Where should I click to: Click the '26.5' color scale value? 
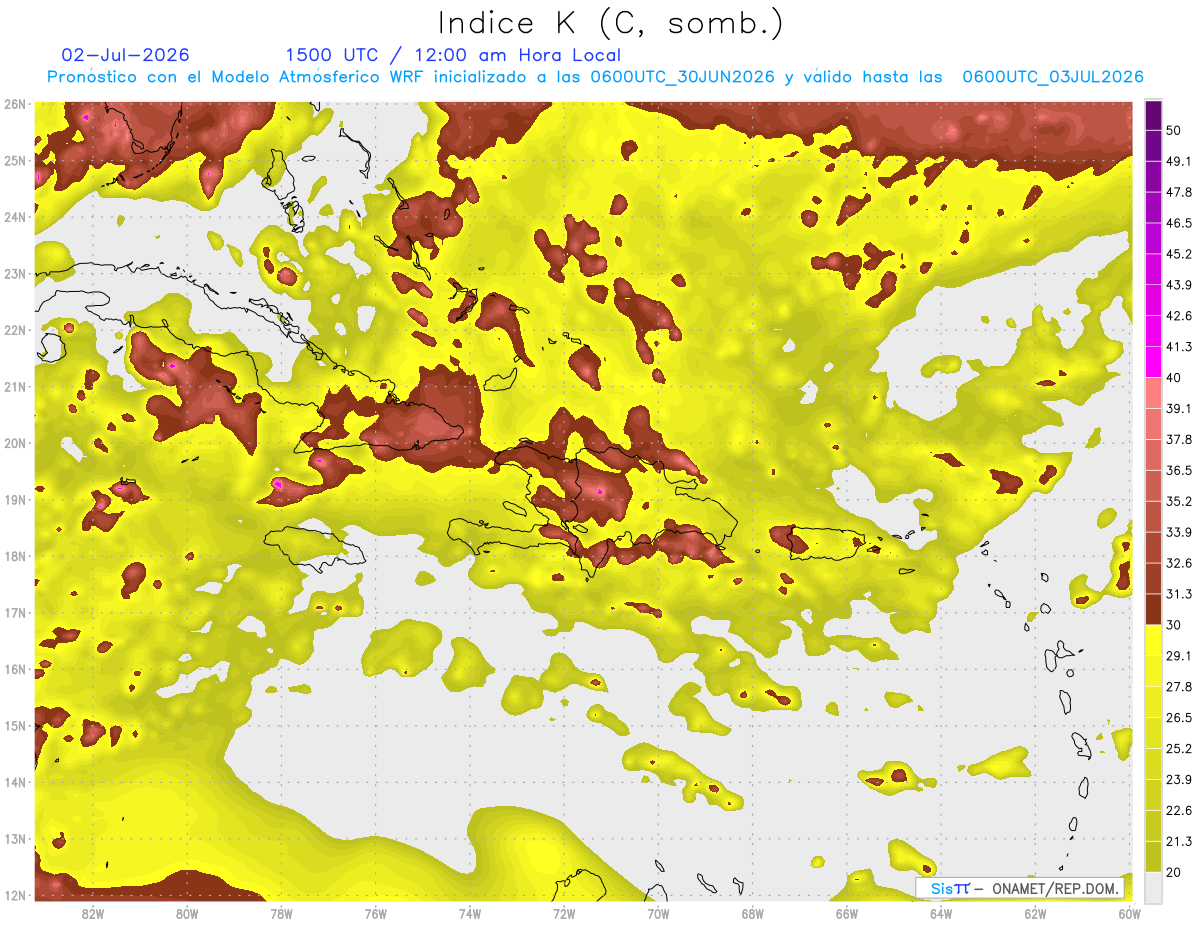click(x=1179, y=718)
